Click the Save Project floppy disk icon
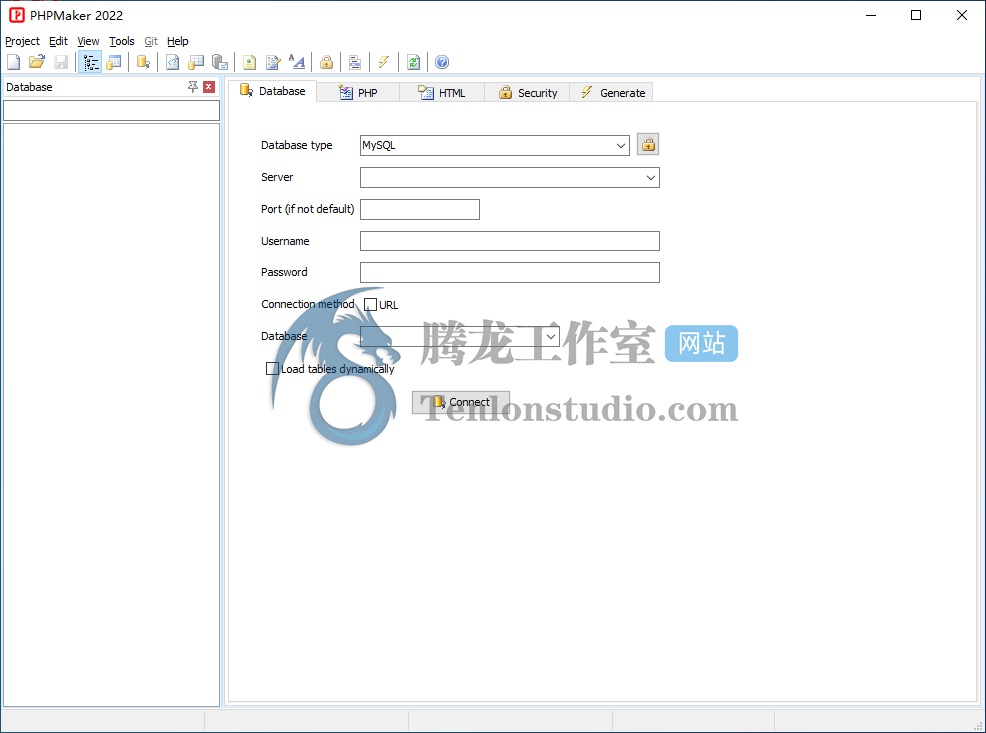Screen dimensions: 986x733 tap(61, 62)
